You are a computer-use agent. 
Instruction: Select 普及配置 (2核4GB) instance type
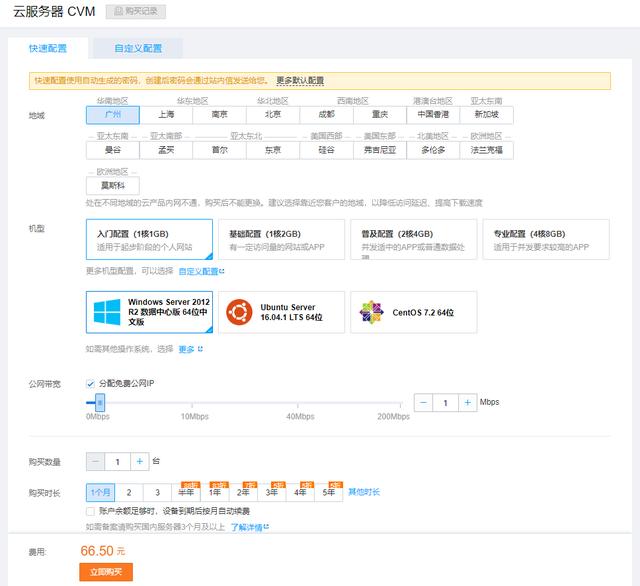(x=414, y=240)
